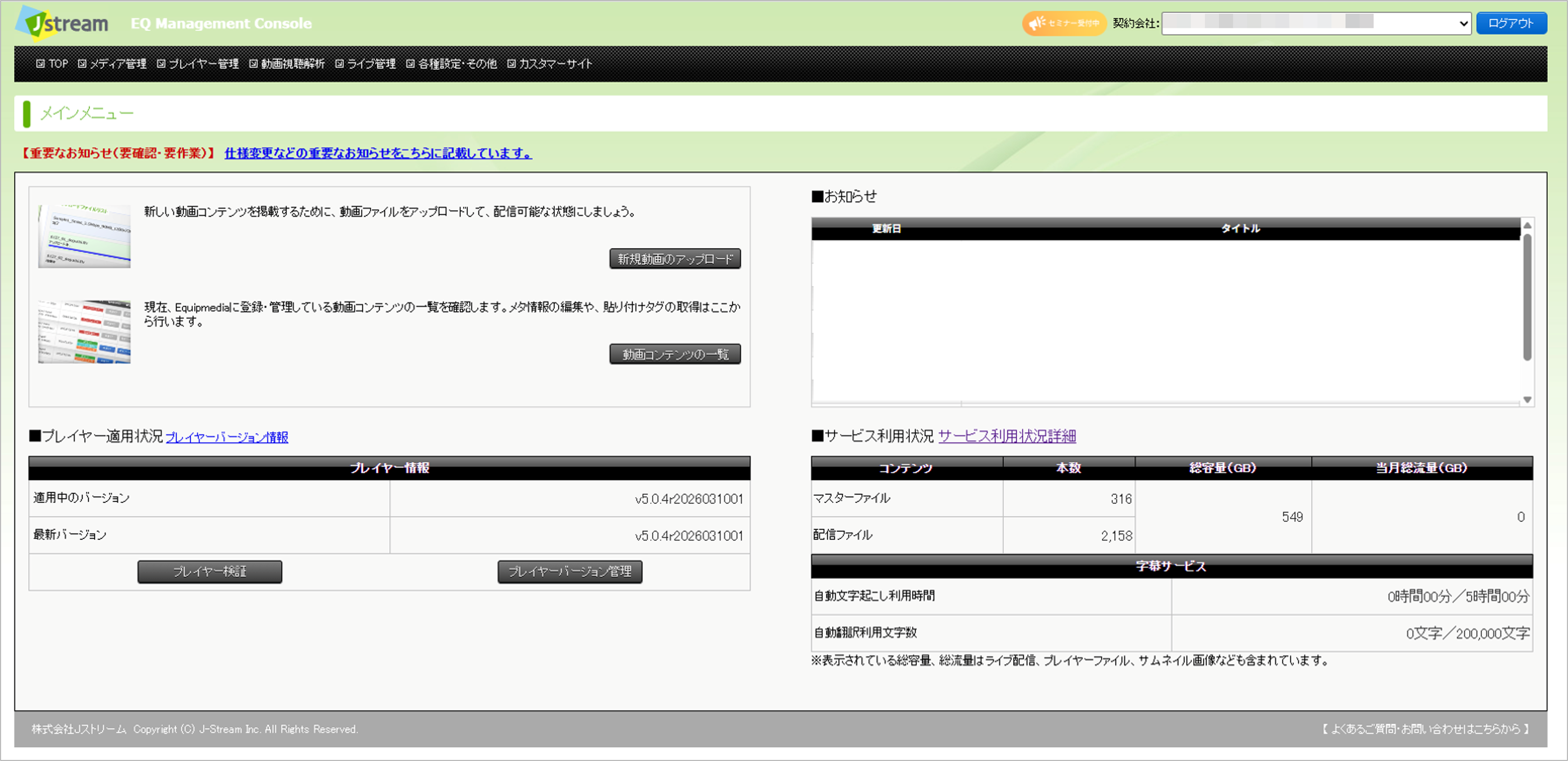Click the video content list thumbnail
Screen dimensions: 1568x761
pos(84,331)
